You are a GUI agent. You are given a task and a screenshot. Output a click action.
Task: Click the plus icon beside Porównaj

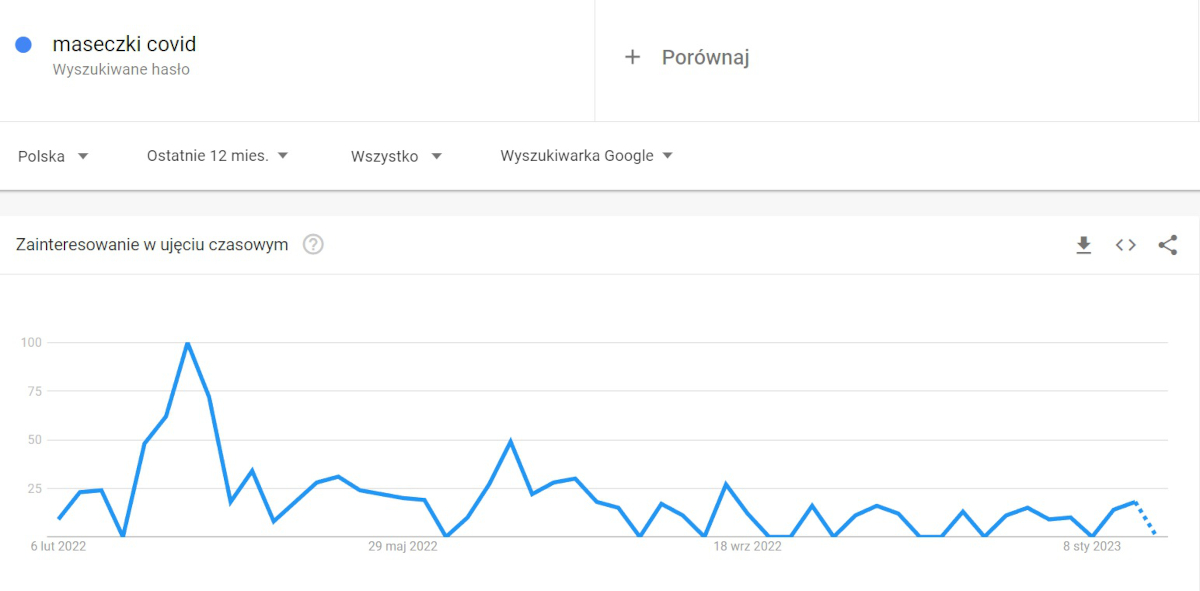click(x=632, y=57)
